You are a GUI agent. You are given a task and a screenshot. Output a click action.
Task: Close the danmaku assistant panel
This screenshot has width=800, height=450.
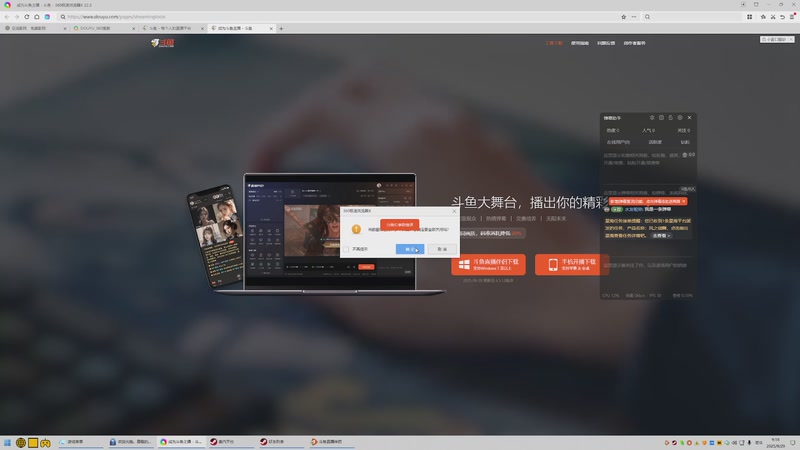point(689,118)
